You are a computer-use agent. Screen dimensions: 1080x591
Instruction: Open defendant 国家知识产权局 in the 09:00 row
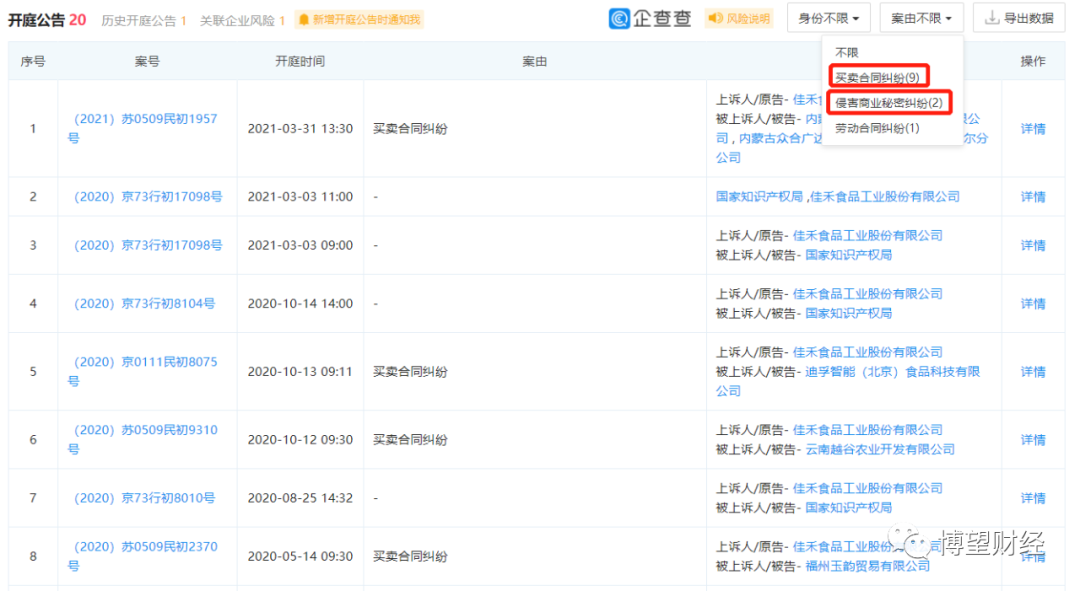[x=849, y=255]
